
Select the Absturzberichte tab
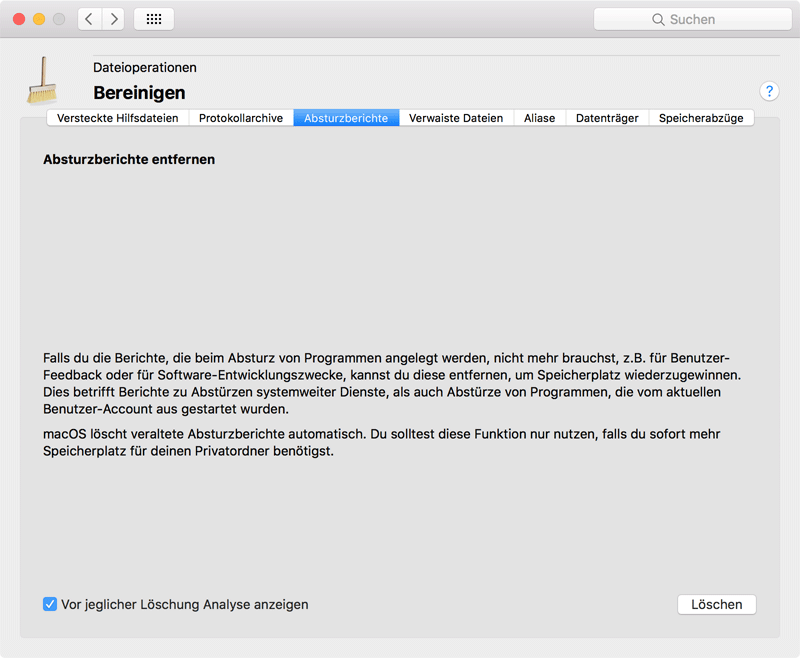[346, 118]
